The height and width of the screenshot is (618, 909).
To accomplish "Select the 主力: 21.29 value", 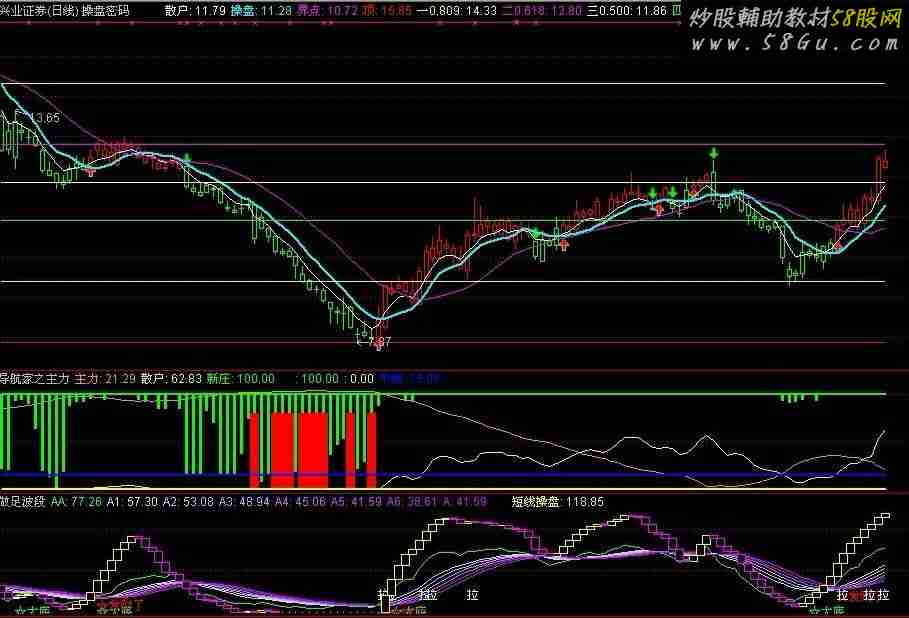I will [105, 379].
